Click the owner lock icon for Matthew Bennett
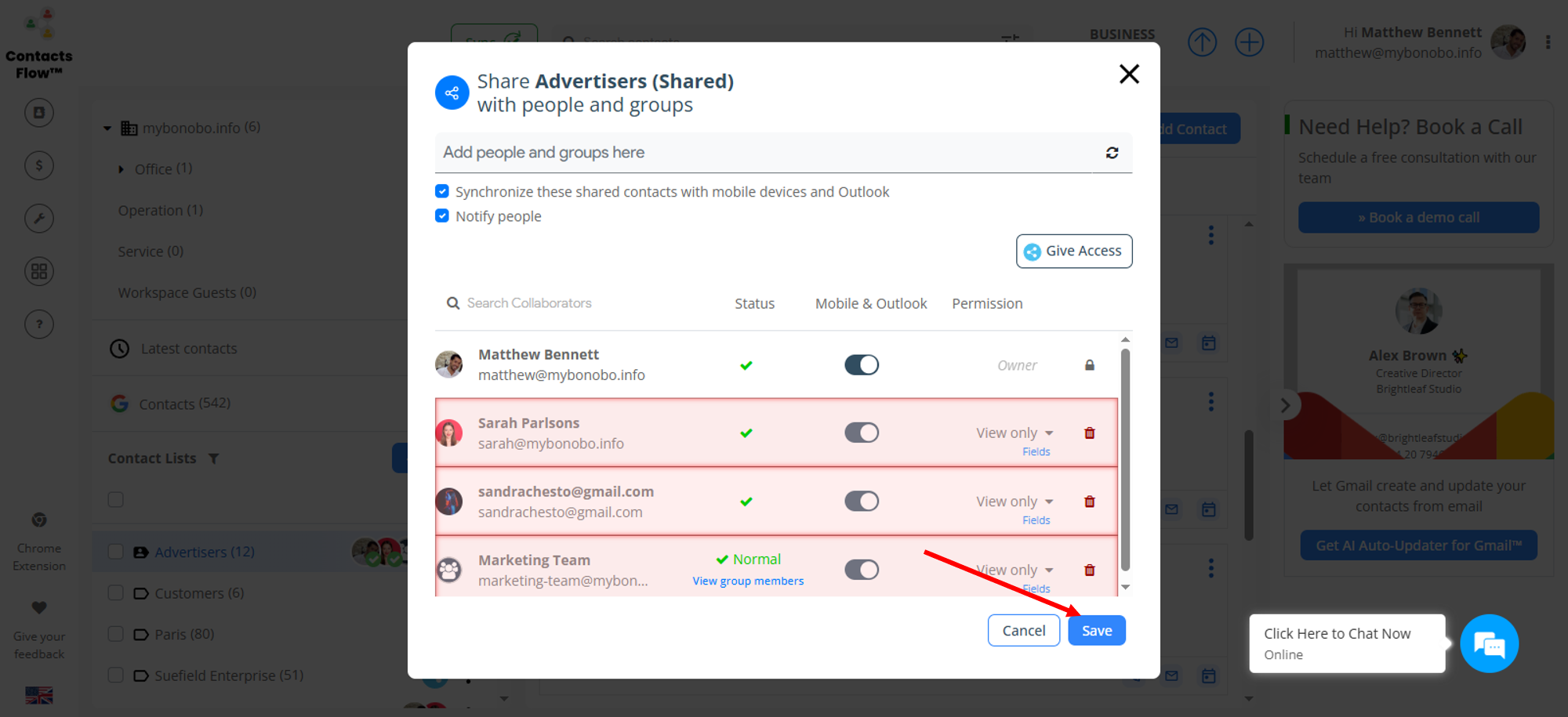The image size is (1568, 717). click(x=1089, y=365)
